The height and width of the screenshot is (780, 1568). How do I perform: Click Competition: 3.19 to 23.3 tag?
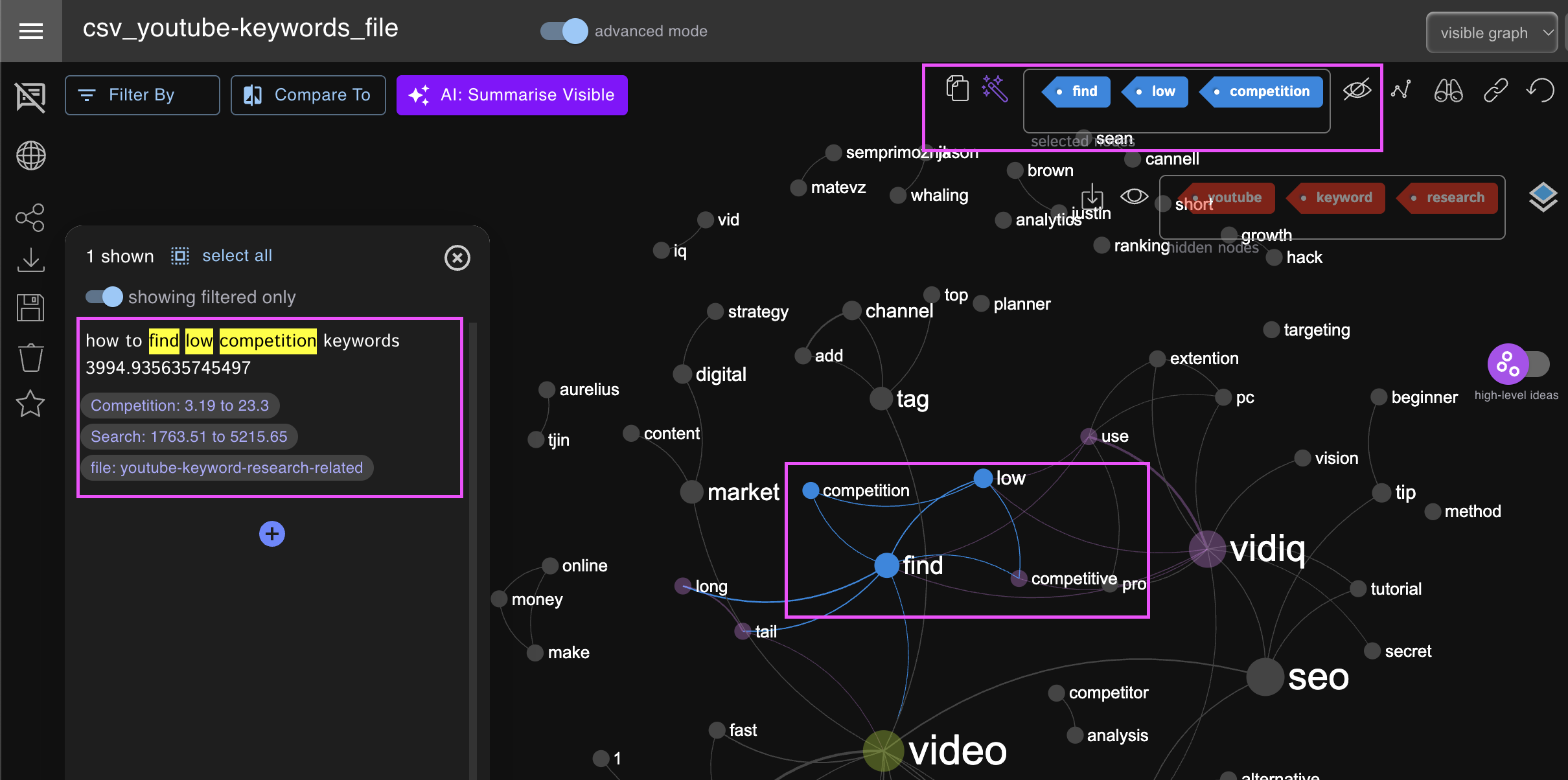pyautogui.click(x=179, y=406)
